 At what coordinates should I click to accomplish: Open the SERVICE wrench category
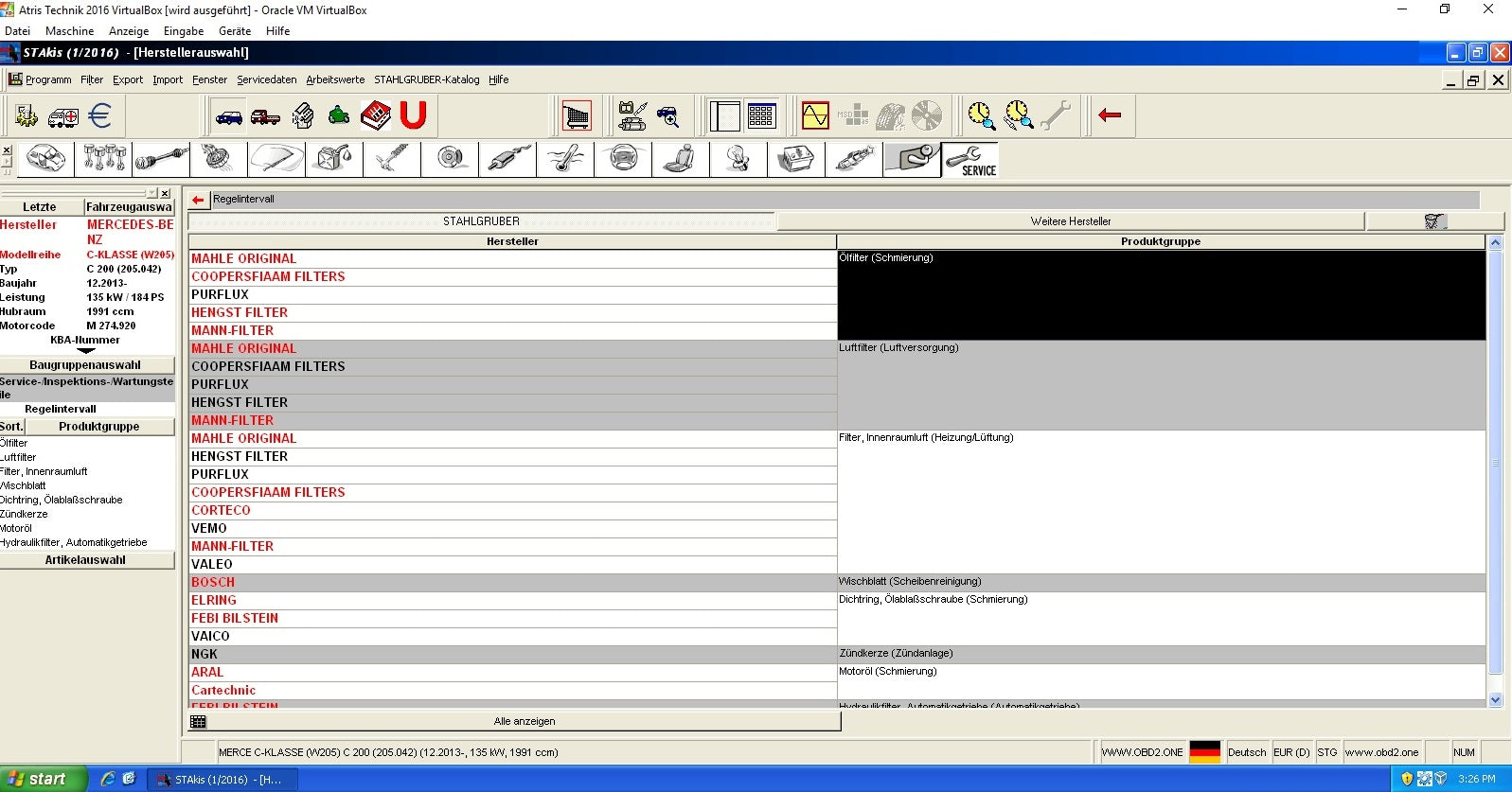969,160
